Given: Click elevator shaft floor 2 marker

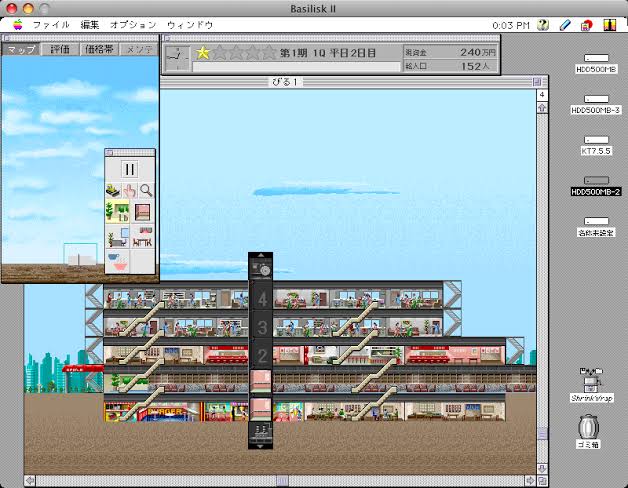Looking at the screenshot, I should (262, 355).
